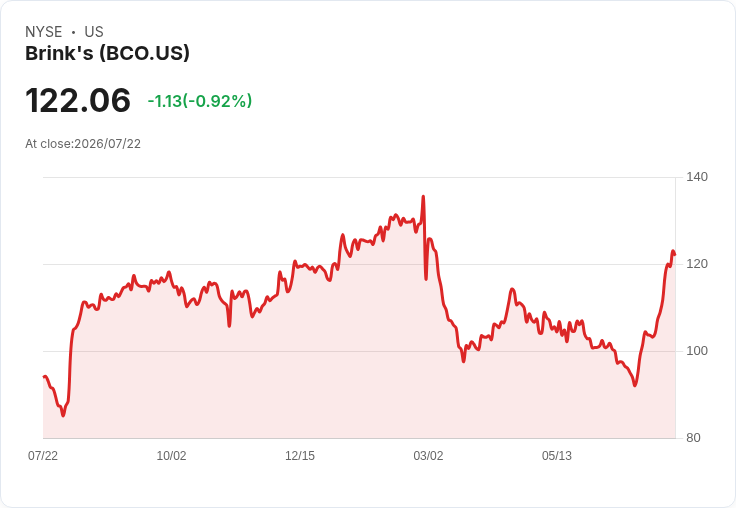
Task: Click the 122.06 current price
Action: click(x=78, y=100)
